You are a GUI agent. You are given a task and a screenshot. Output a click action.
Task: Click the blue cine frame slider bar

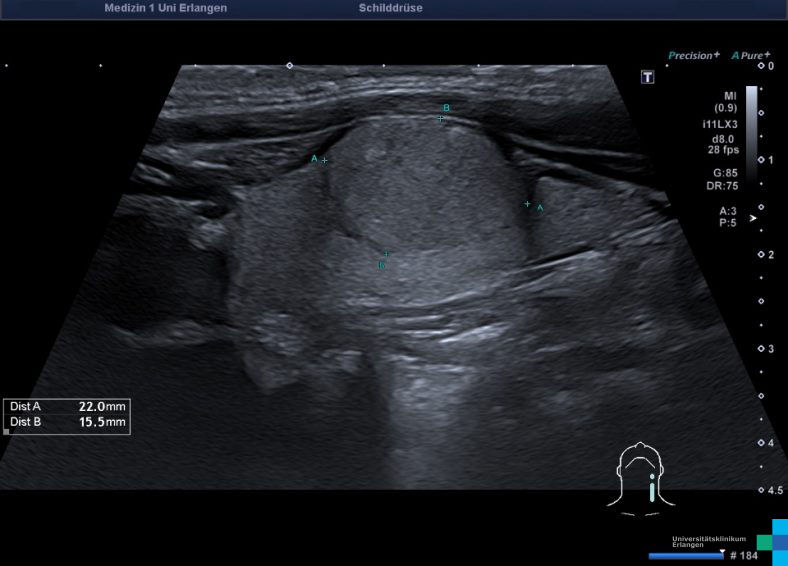pyautogui.click(x=685, y=555)
